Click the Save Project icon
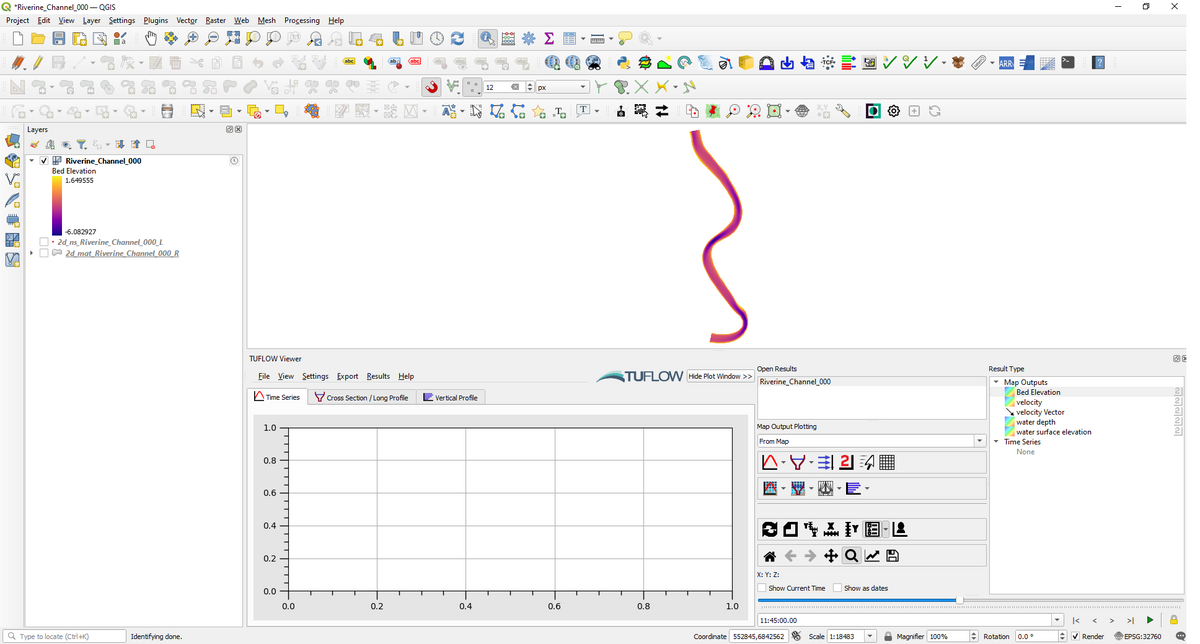 59,38
